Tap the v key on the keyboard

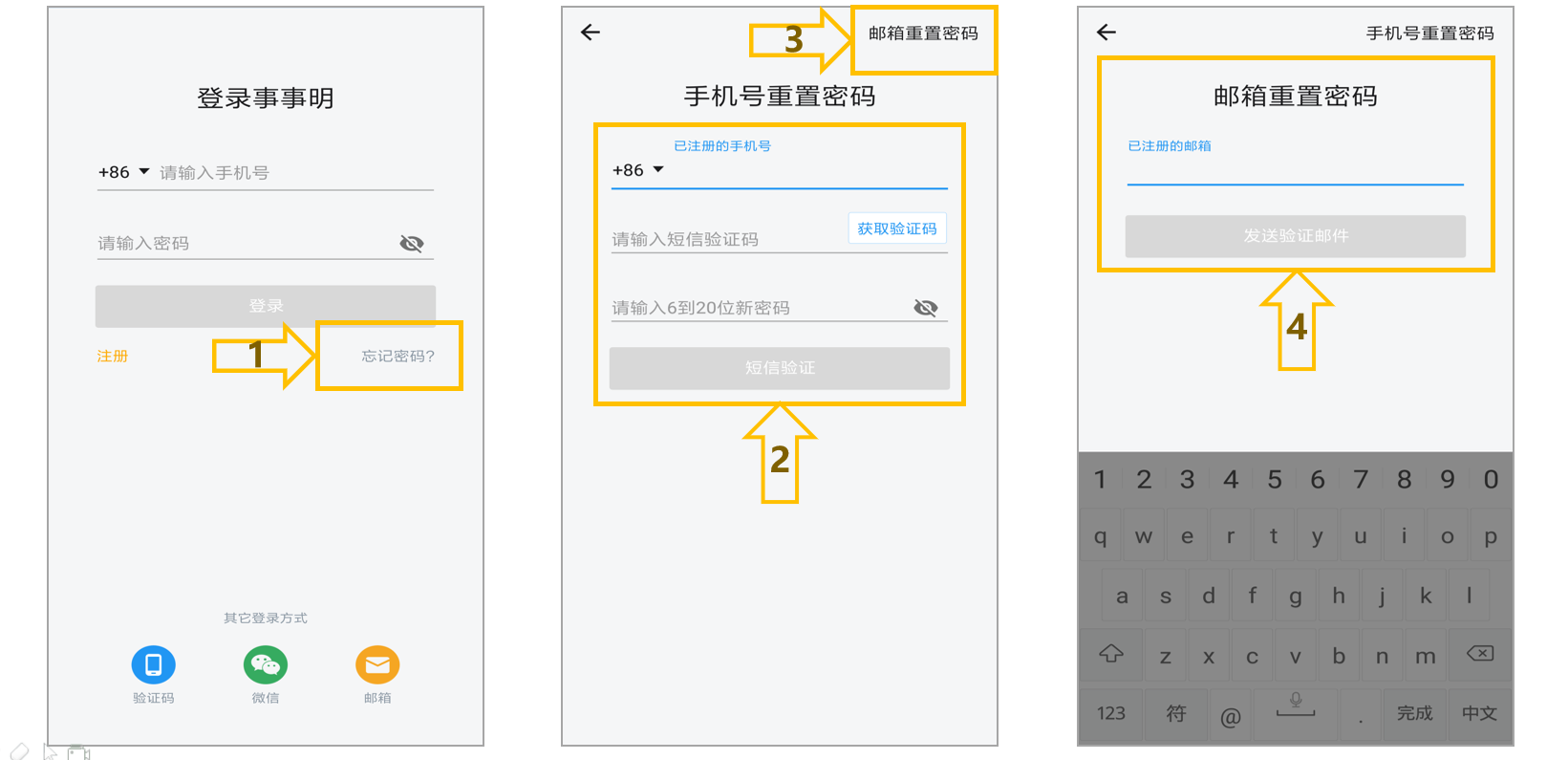[x=1296, y=656]
